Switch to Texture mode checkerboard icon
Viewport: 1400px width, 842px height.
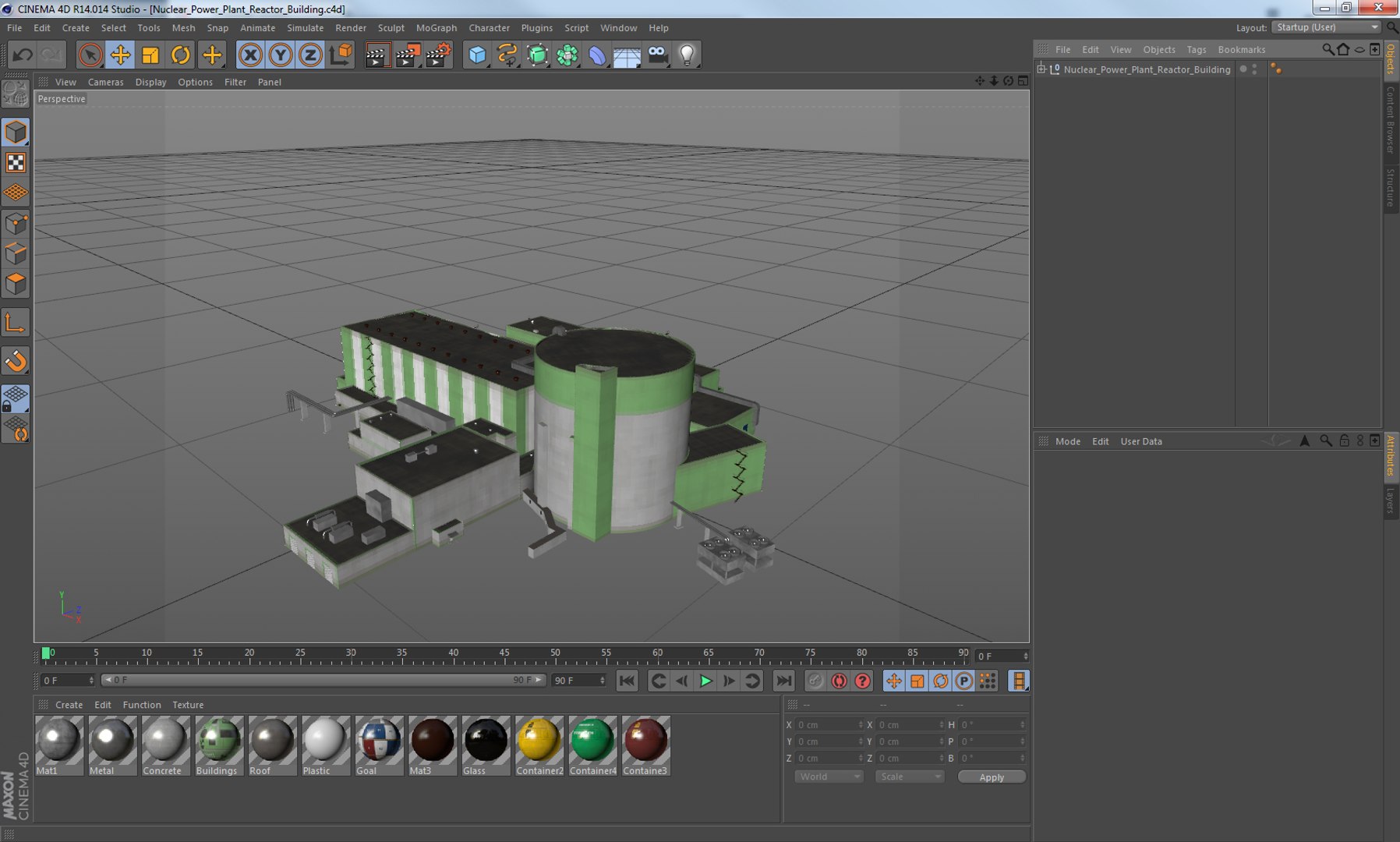click(16, 162)
